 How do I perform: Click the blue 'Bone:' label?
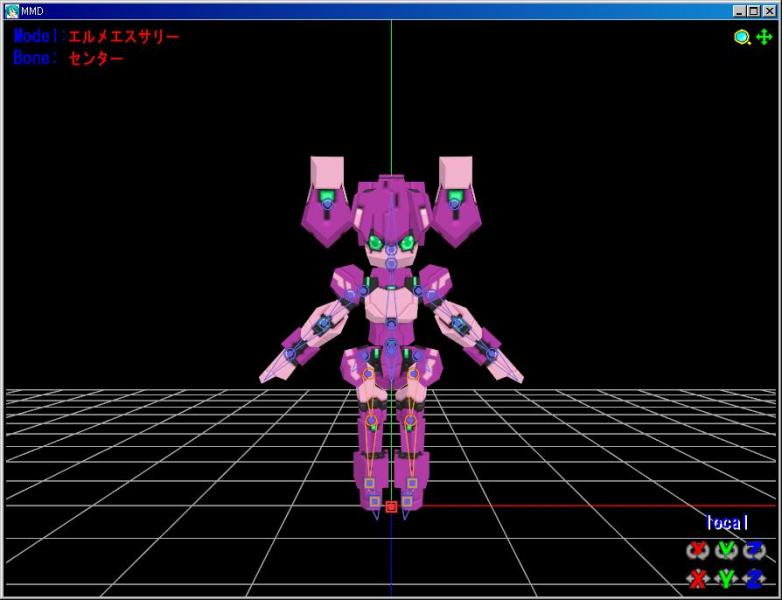click(35, 58)
